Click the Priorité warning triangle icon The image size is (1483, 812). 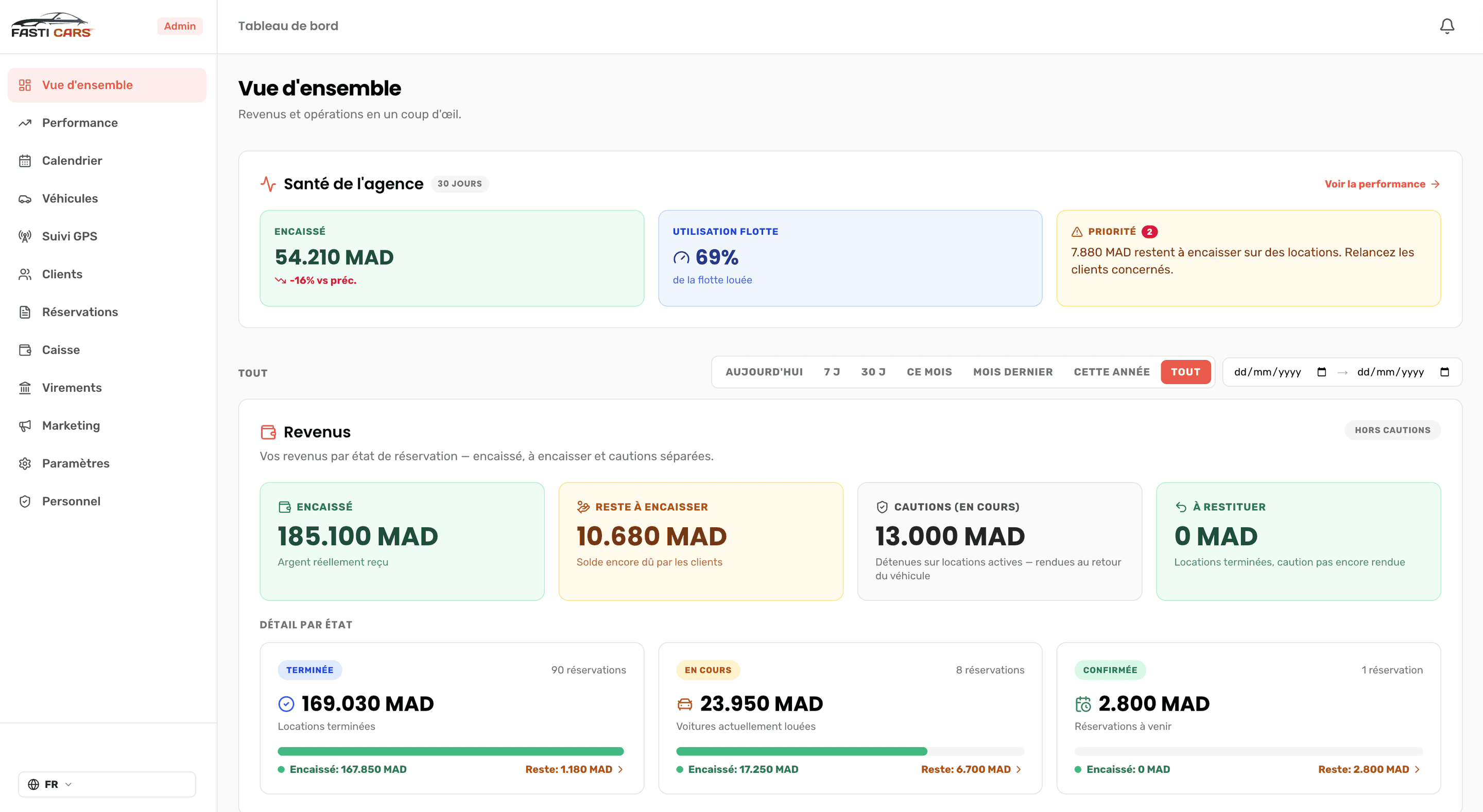[x=1077, y=232]
